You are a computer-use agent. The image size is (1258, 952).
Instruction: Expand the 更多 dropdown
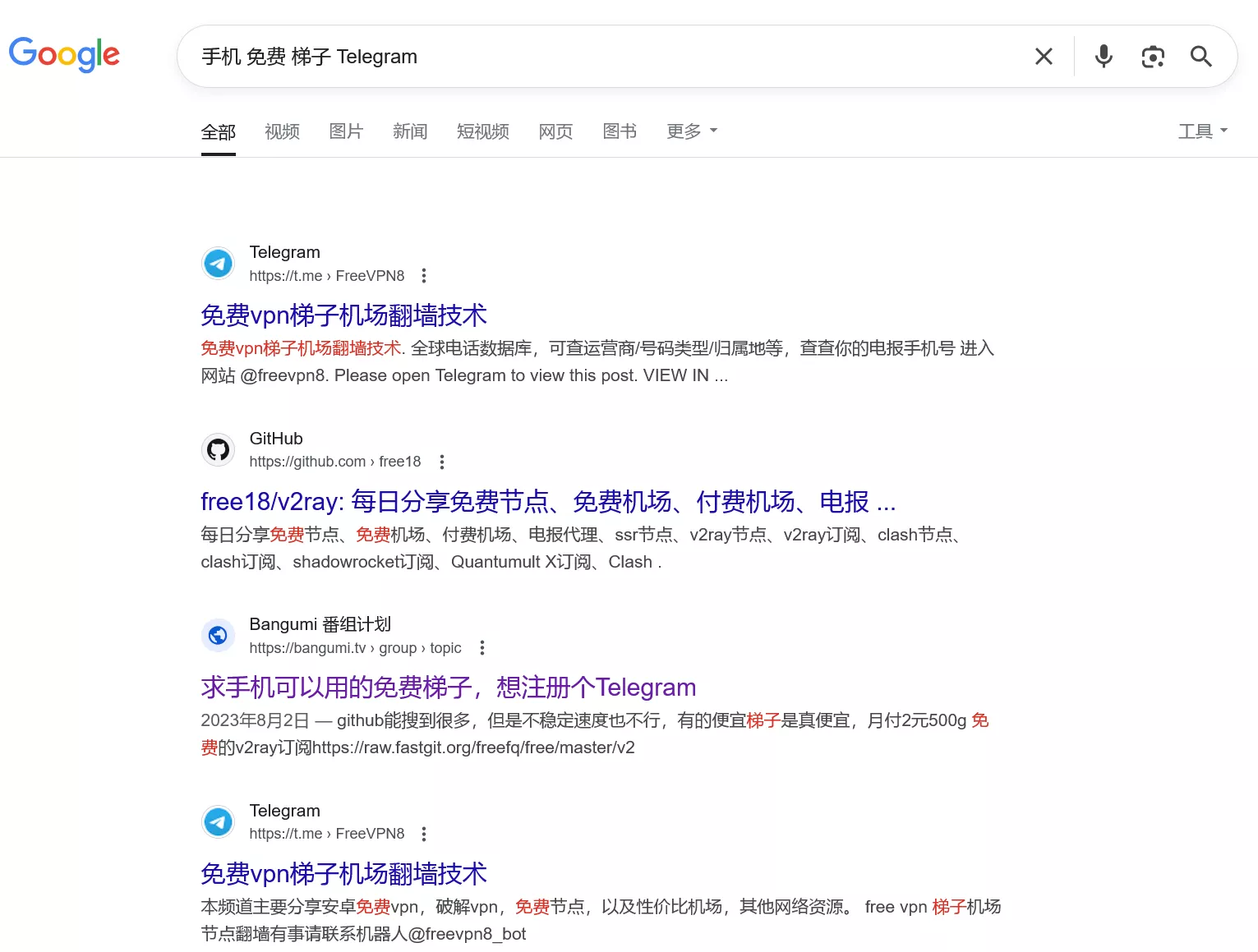(692, 131)
